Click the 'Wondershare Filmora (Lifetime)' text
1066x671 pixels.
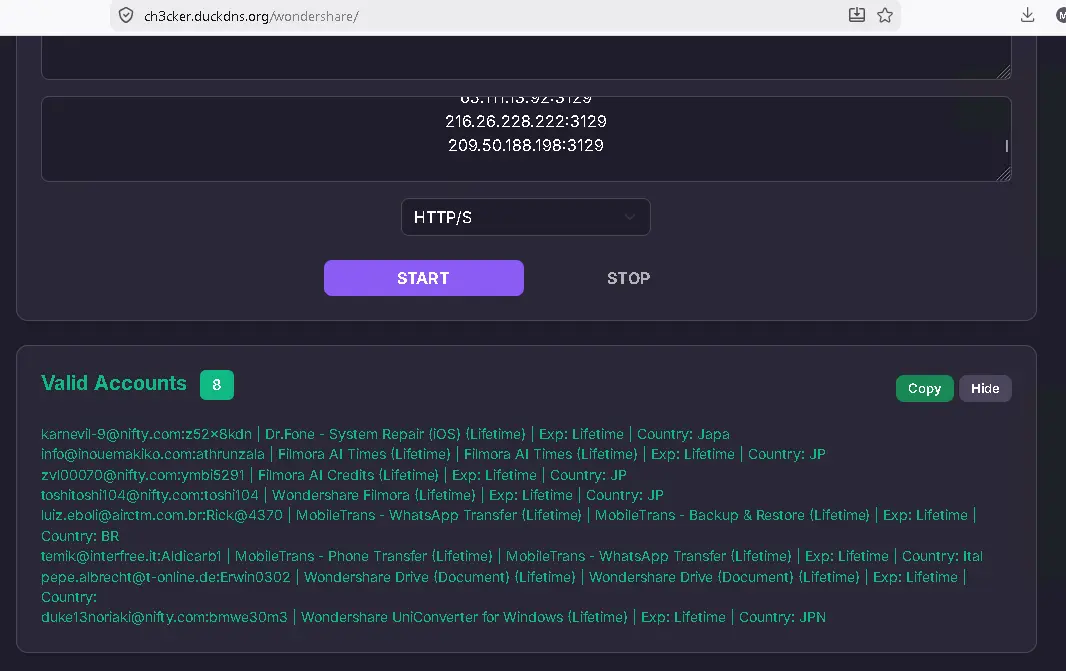[374, 495]
